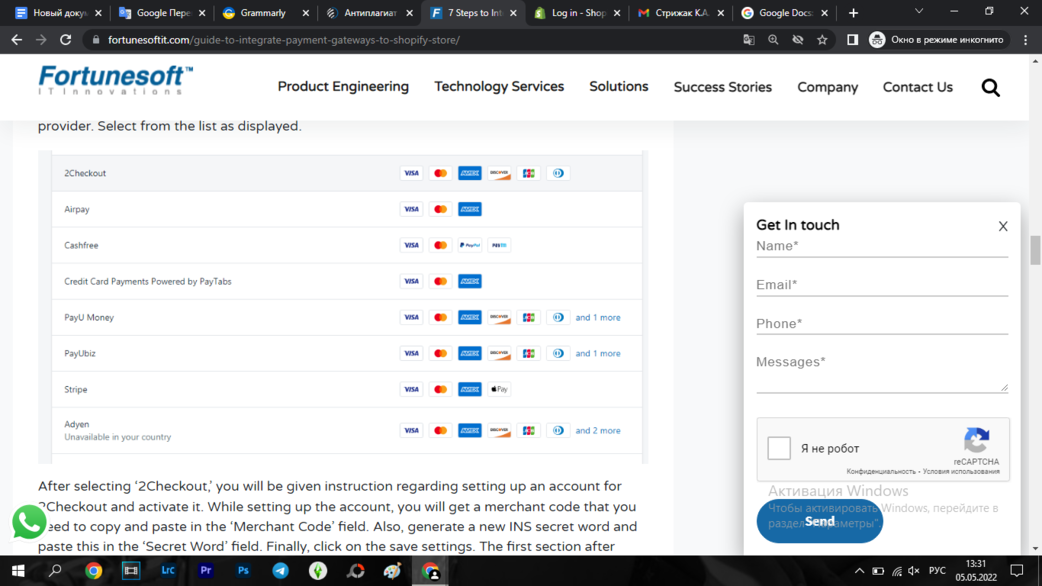Click into the Phone field
1042x586 pixels.
(x=882, y=324)
